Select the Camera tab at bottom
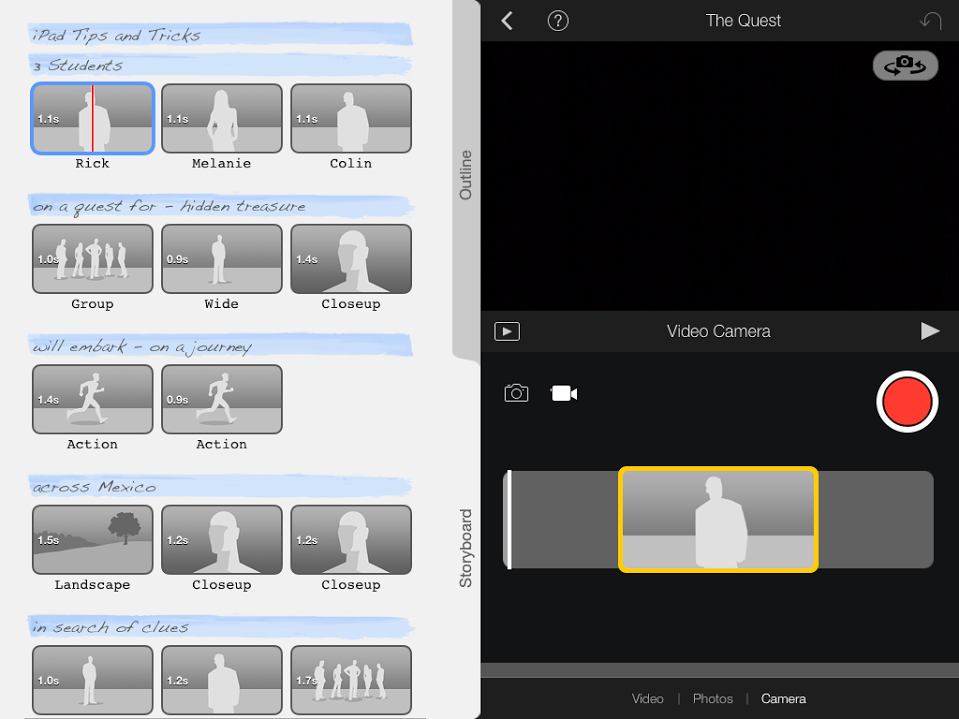Image resolution: width=959 pixels, height=719 pixels. click(x=783, y=699)
